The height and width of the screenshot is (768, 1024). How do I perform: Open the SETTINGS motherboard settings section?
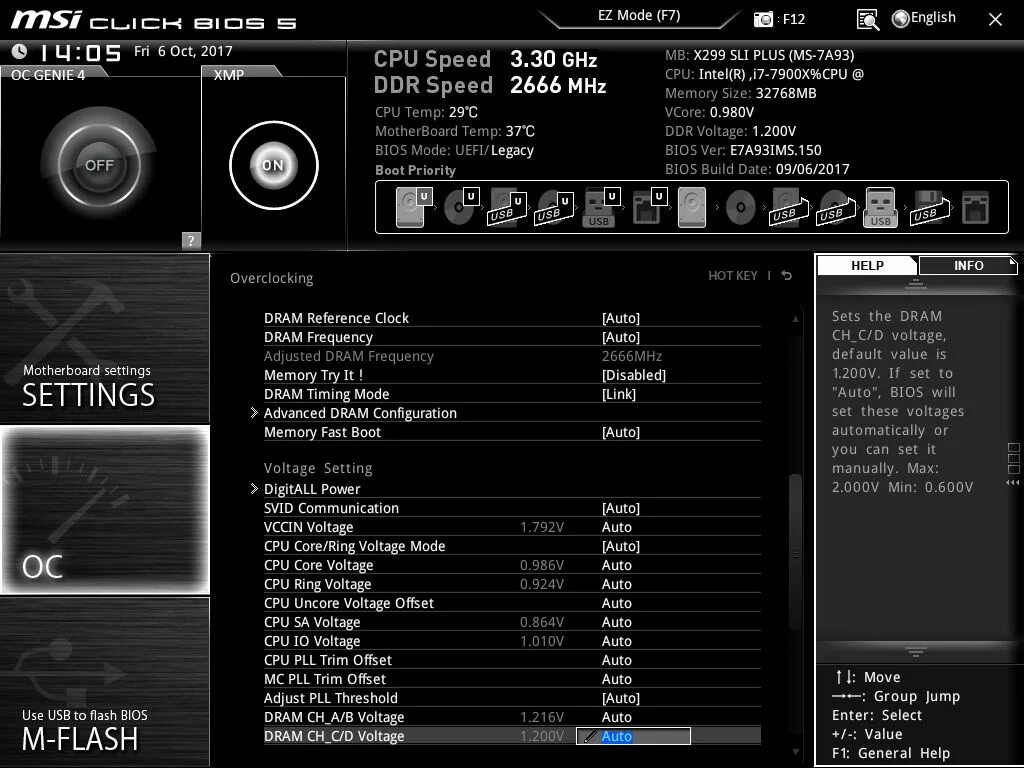(104, 338)
